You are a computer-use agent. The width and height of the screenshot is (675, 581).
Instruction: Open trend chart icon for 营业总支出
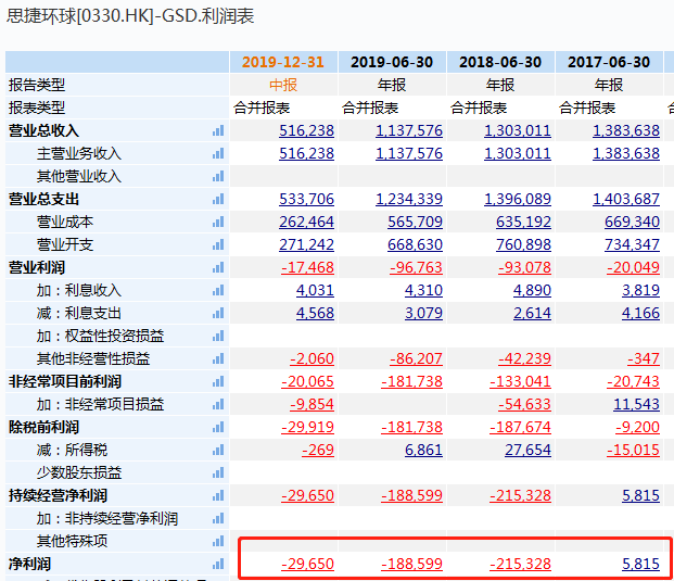(218, 199)
